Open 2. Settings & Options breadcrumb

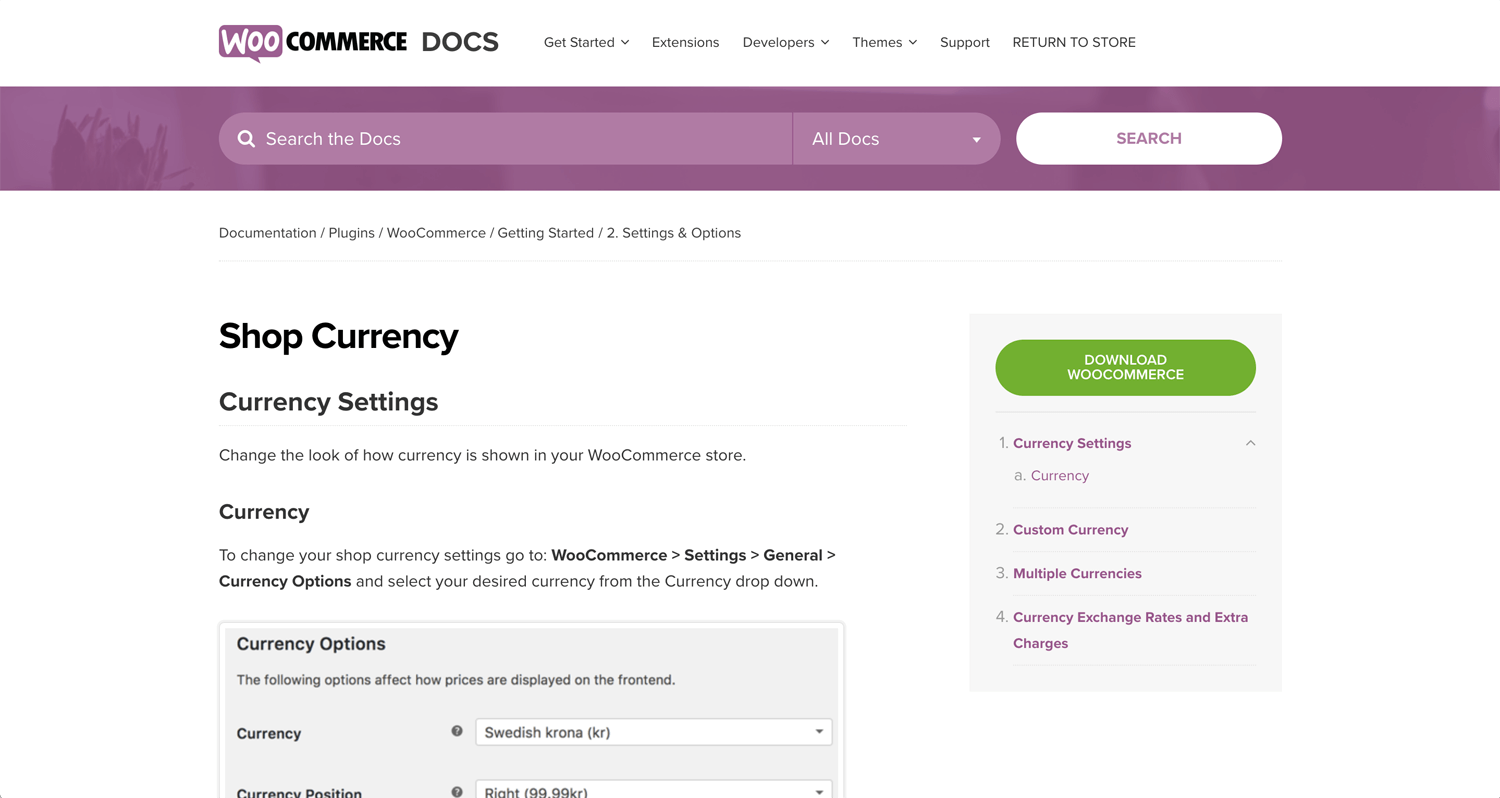[674, 233]
